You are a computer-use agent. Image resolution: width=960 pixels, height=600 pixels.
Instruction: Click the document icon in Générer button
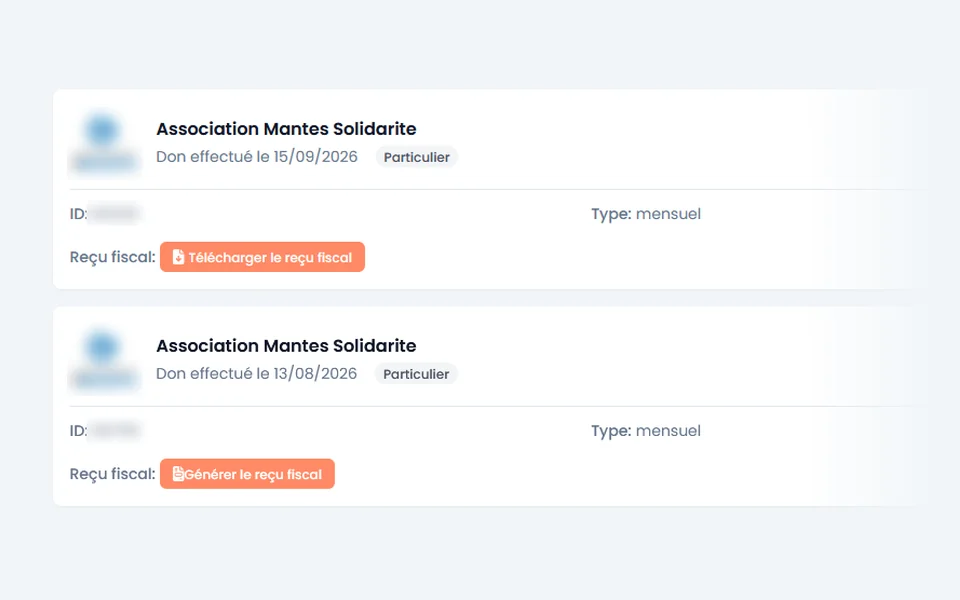[178, 474]
